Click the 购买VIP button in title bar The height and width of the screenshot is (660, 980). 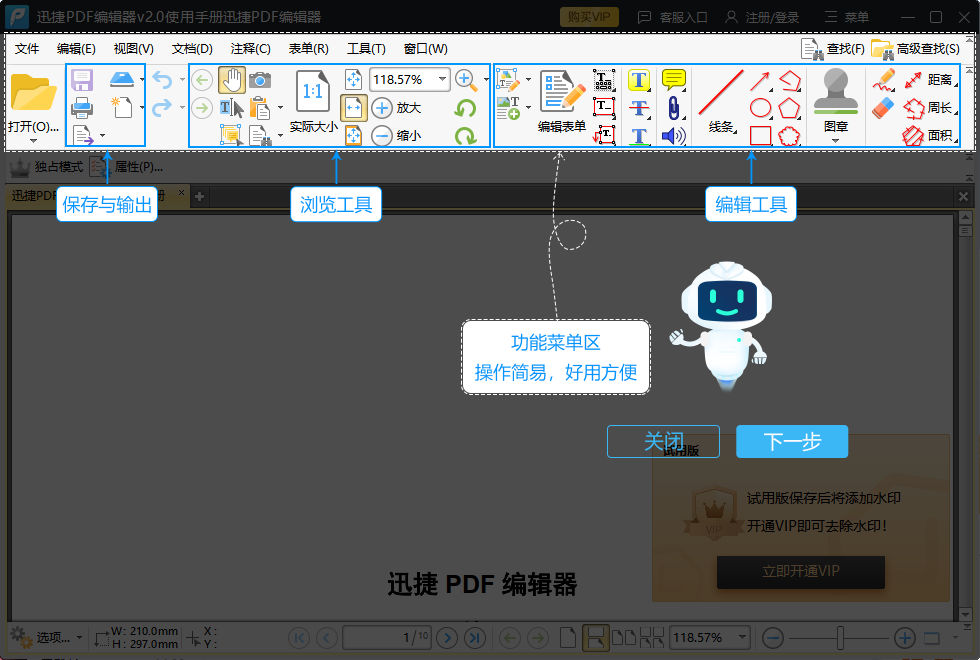[589, 17]
